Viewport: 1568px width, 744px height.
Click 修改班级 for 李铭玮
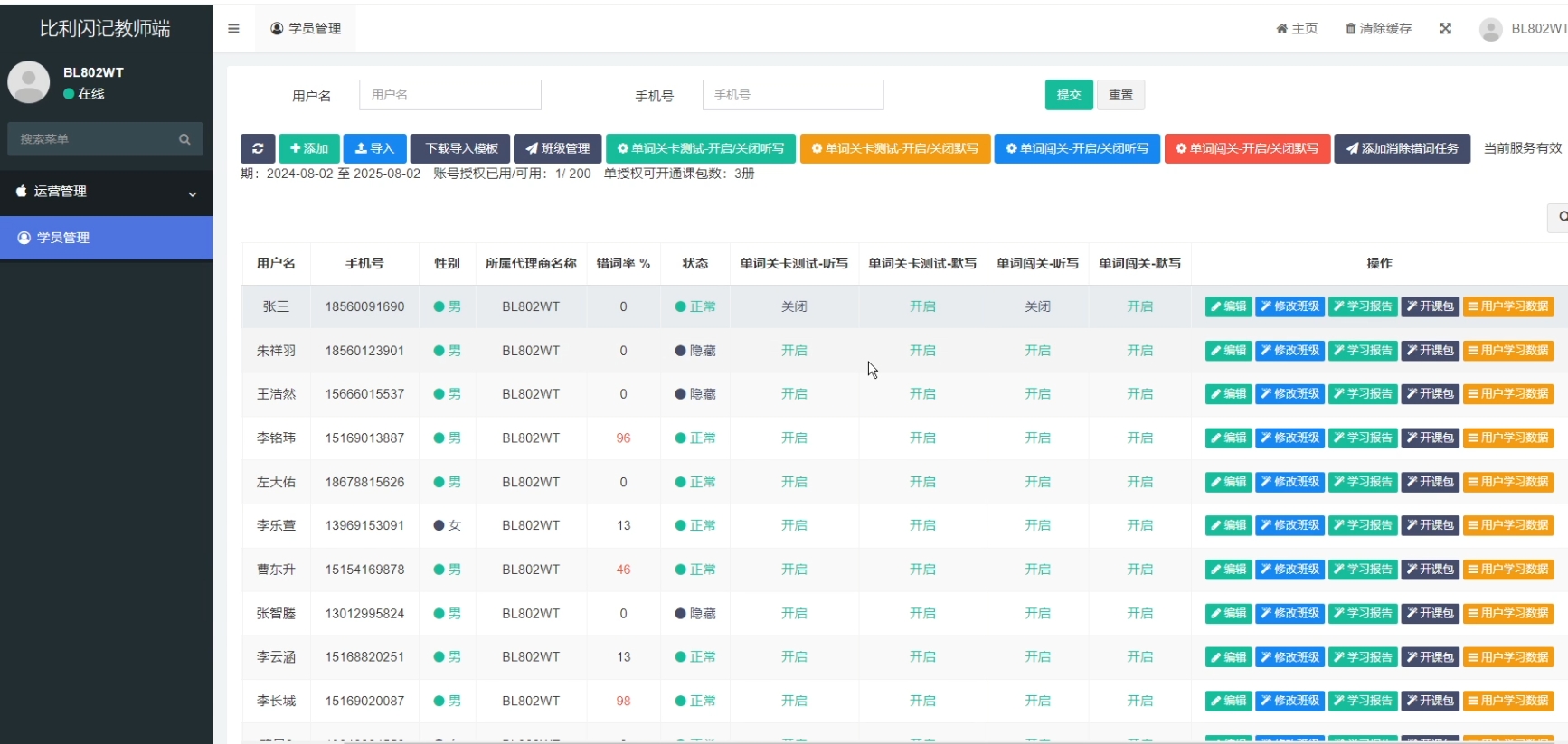click(1289, 438)
